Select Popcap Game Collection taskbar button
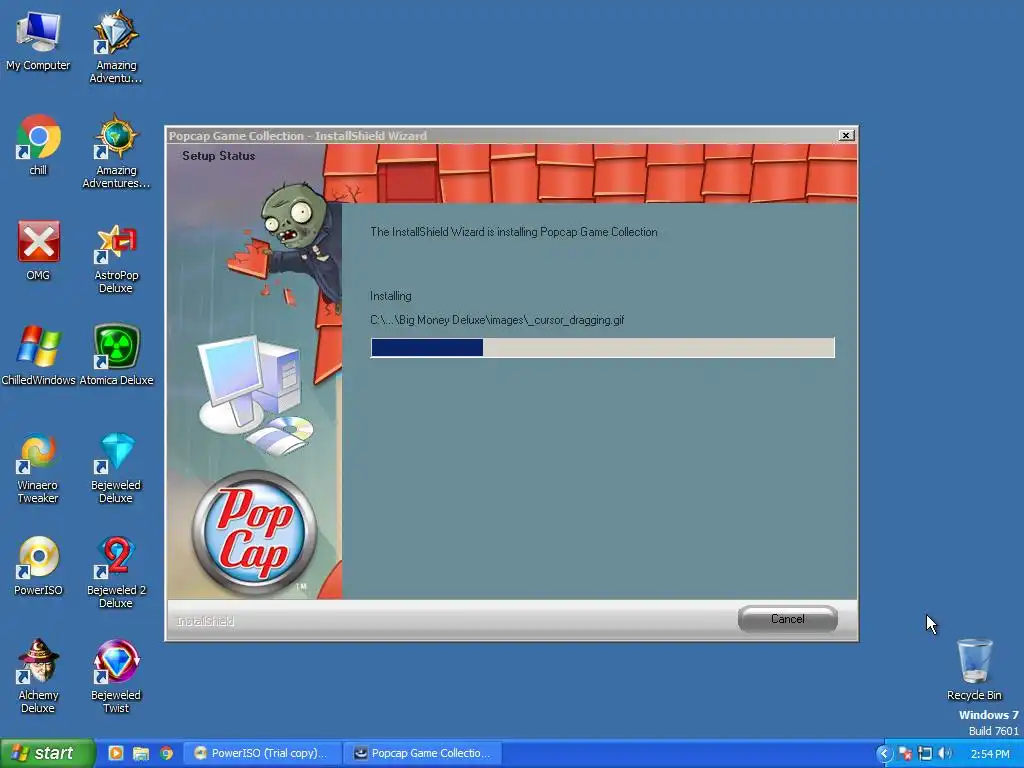 point(422,753)
